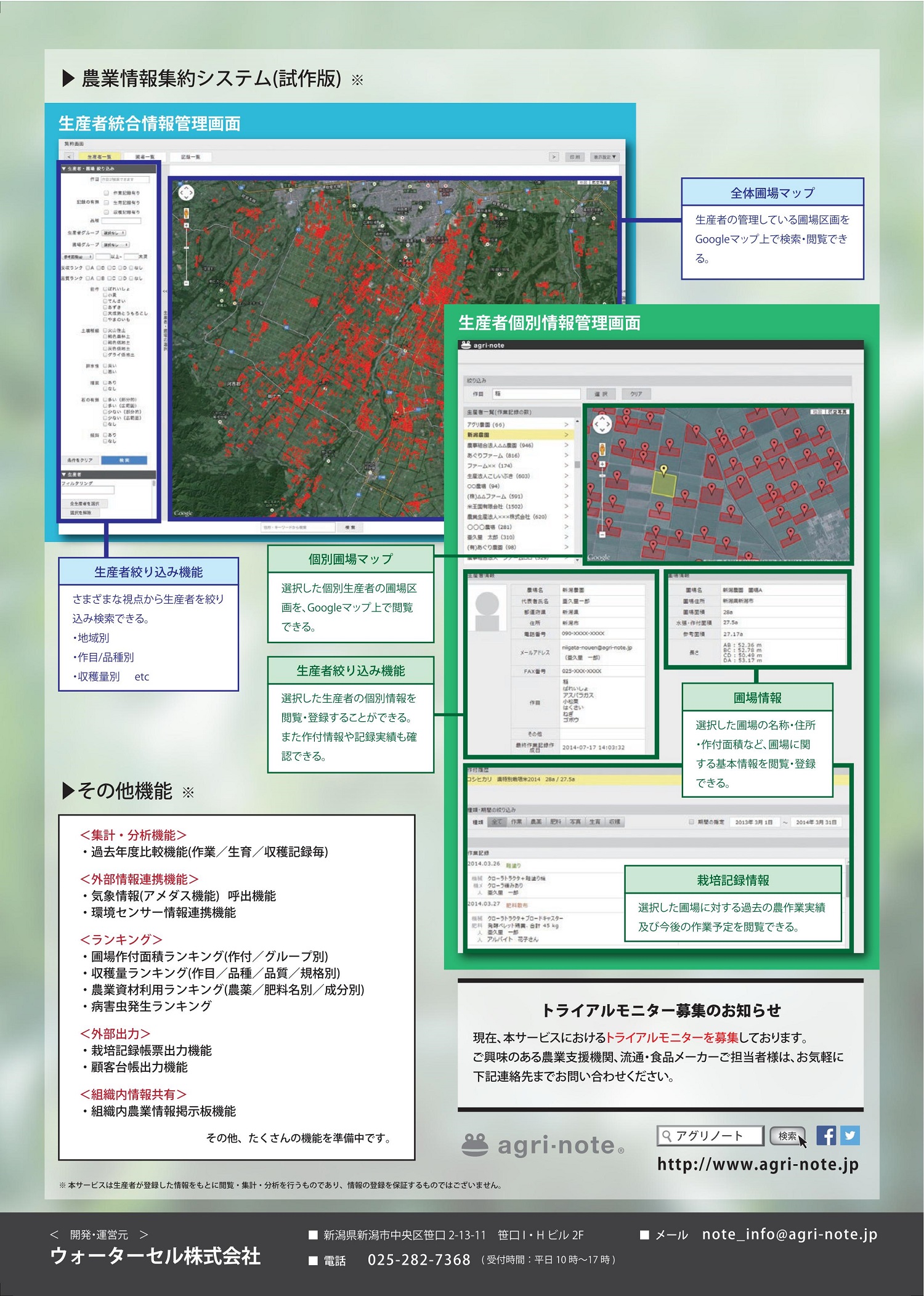Select the 肥料 record type filter
This screenshot has height=1296, width=924.
tap(556, 822)
